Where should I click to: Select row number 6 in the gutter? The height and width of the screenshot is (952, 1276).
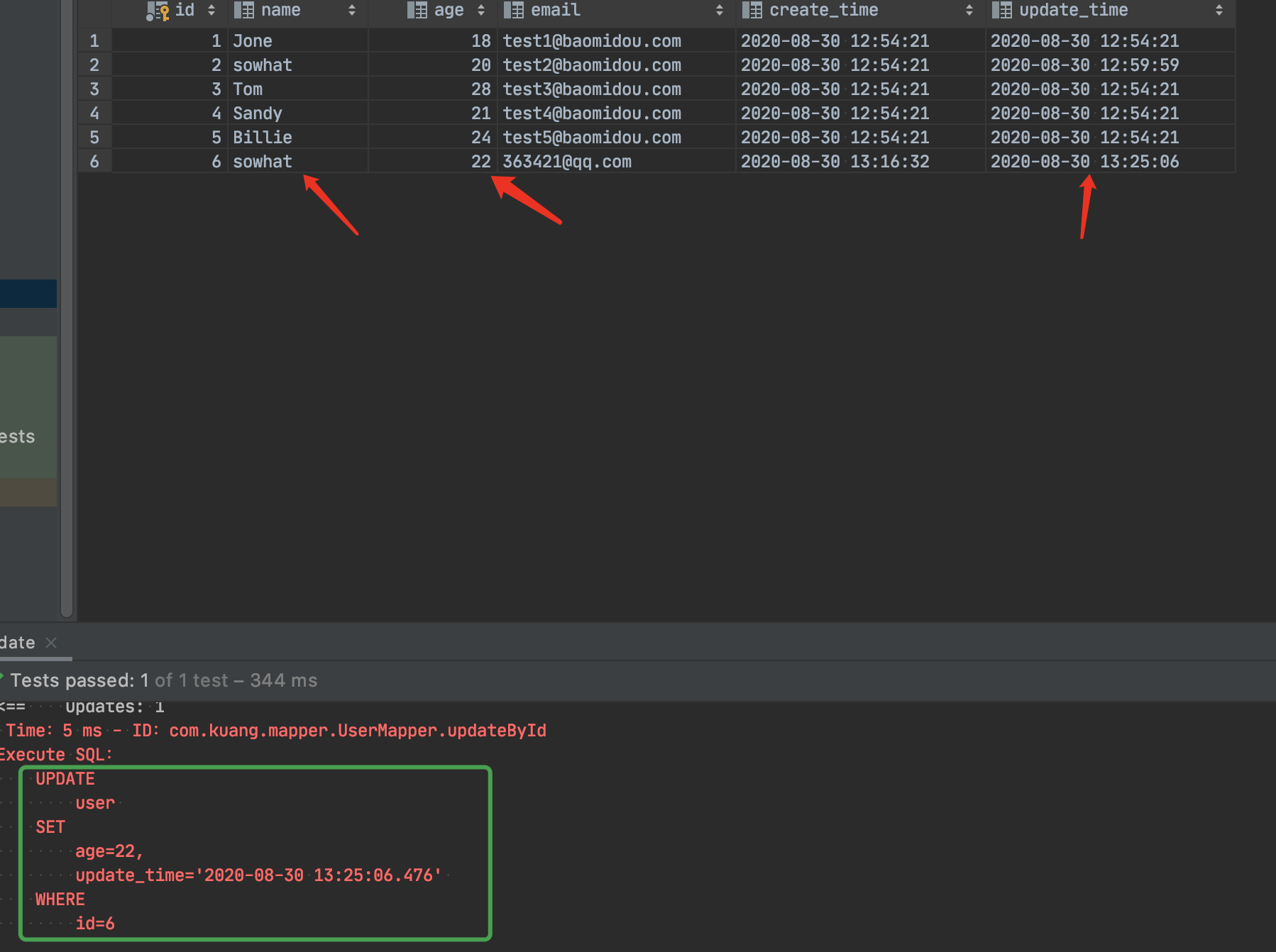click(94, 162)
